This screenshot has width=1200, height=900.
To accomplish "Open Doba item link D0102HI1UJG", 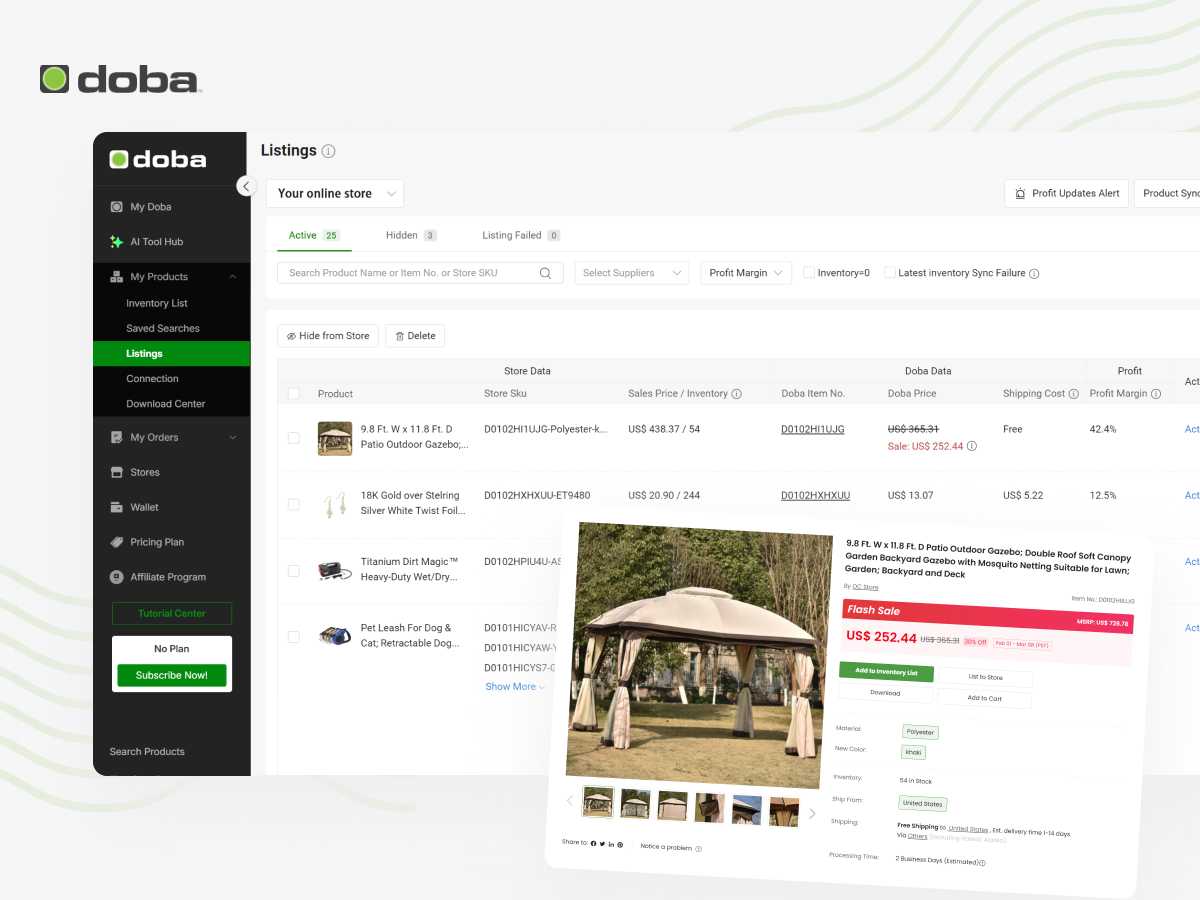I will 813,429.
